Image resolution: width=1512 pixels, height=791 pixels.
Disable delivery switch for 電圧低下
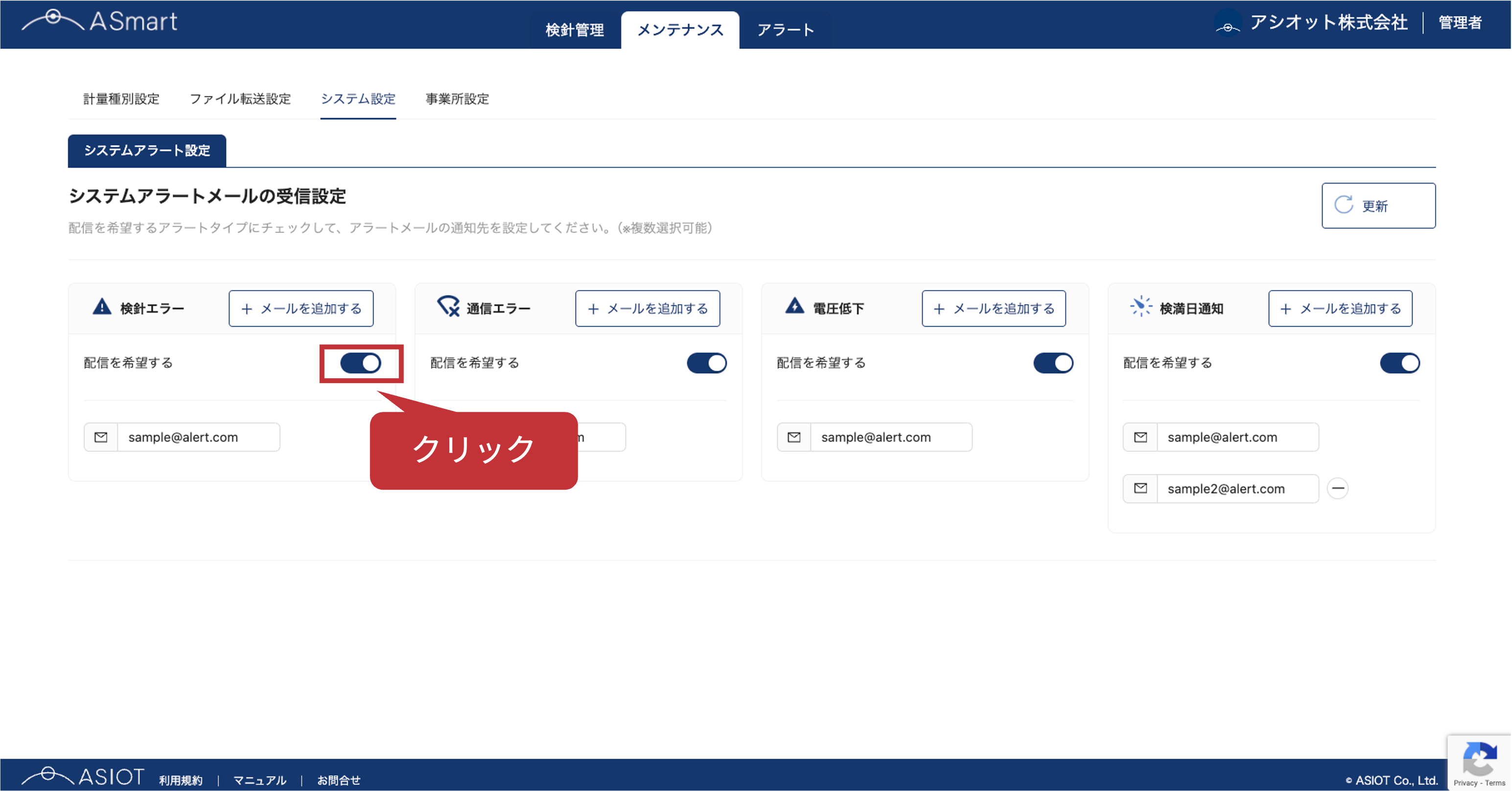tap(1053, 363)
